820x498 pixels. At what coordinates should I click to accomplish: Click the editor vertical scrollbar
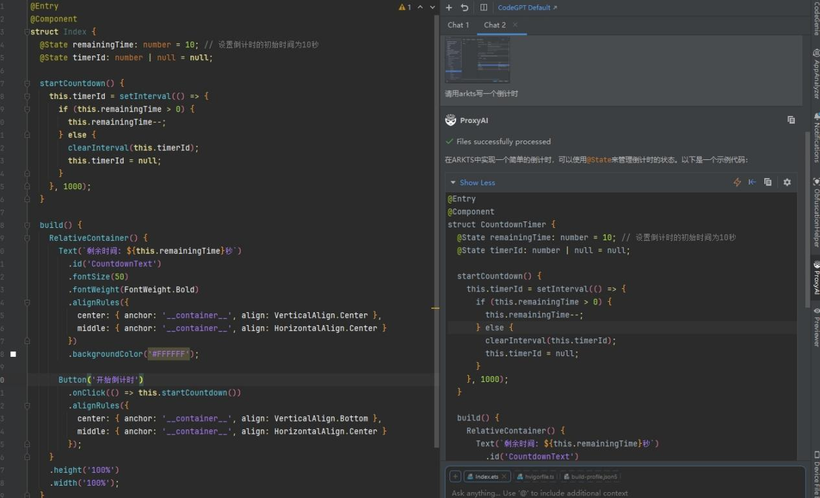pyautogui.click(x=437, y=230)
